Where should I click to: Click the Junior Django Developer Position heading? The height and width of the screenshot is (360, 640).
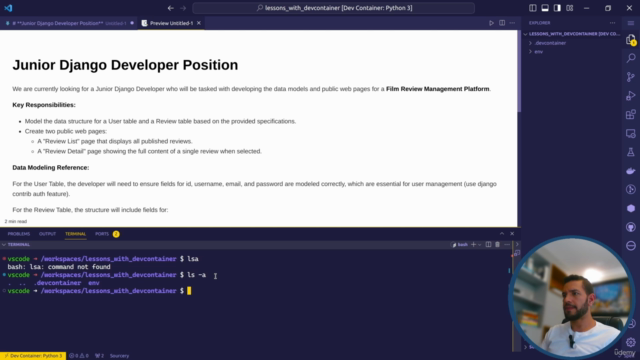point(125,65)
